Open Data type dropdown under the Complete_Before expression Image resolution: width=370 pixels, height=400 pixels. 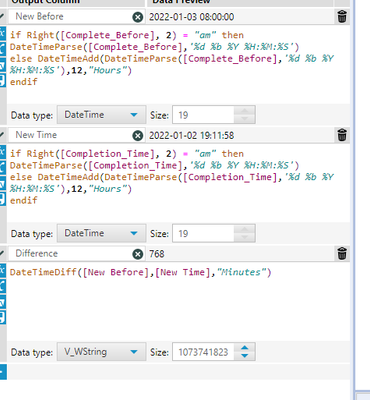tap(101, 115)
